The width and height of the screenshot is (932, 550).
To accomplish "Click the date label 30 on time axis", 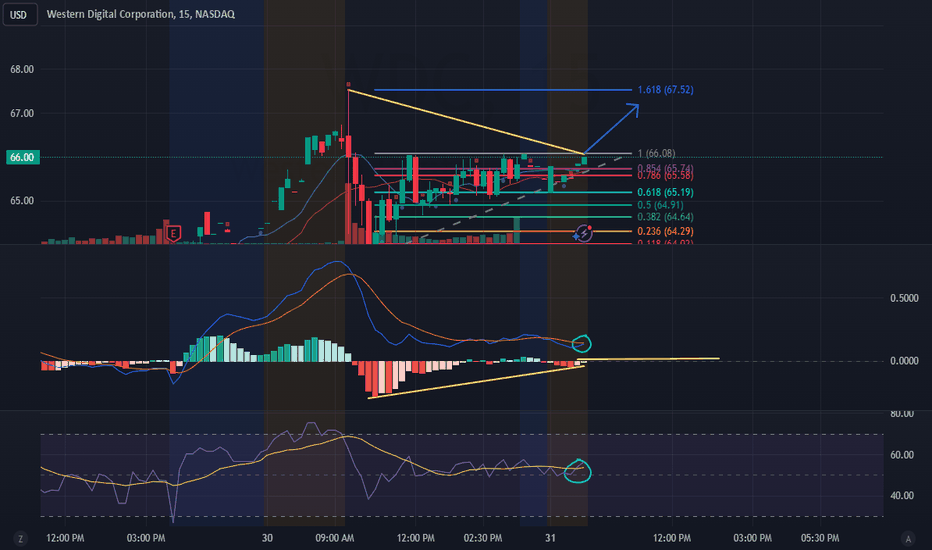I will (x=267, y=538).
